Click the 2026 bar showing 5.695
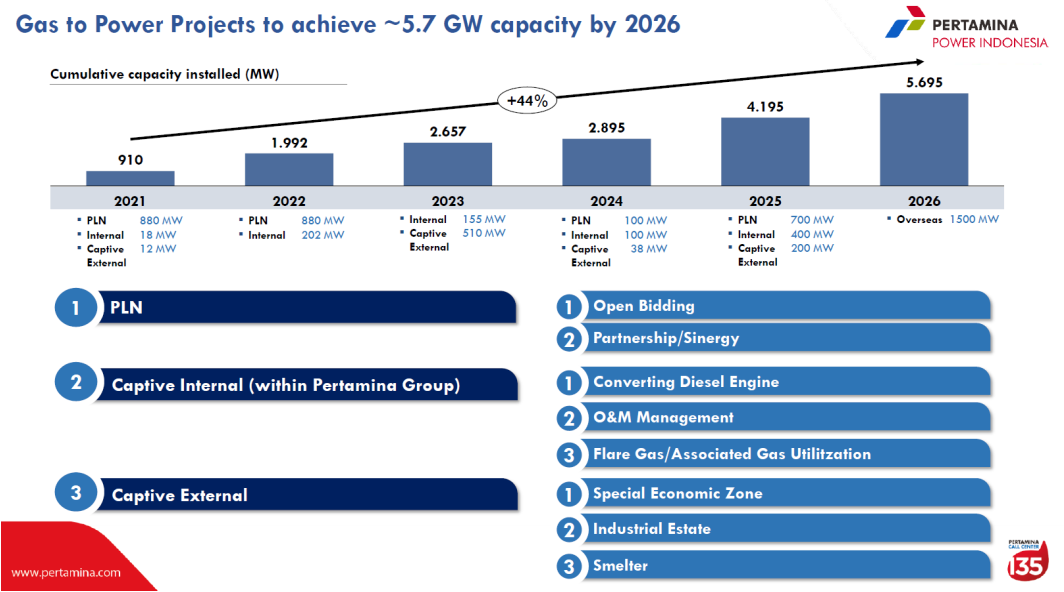Image resolution: width=1064 pixels, height=592 pixels. pyautogui.click(x=923, y=139)
